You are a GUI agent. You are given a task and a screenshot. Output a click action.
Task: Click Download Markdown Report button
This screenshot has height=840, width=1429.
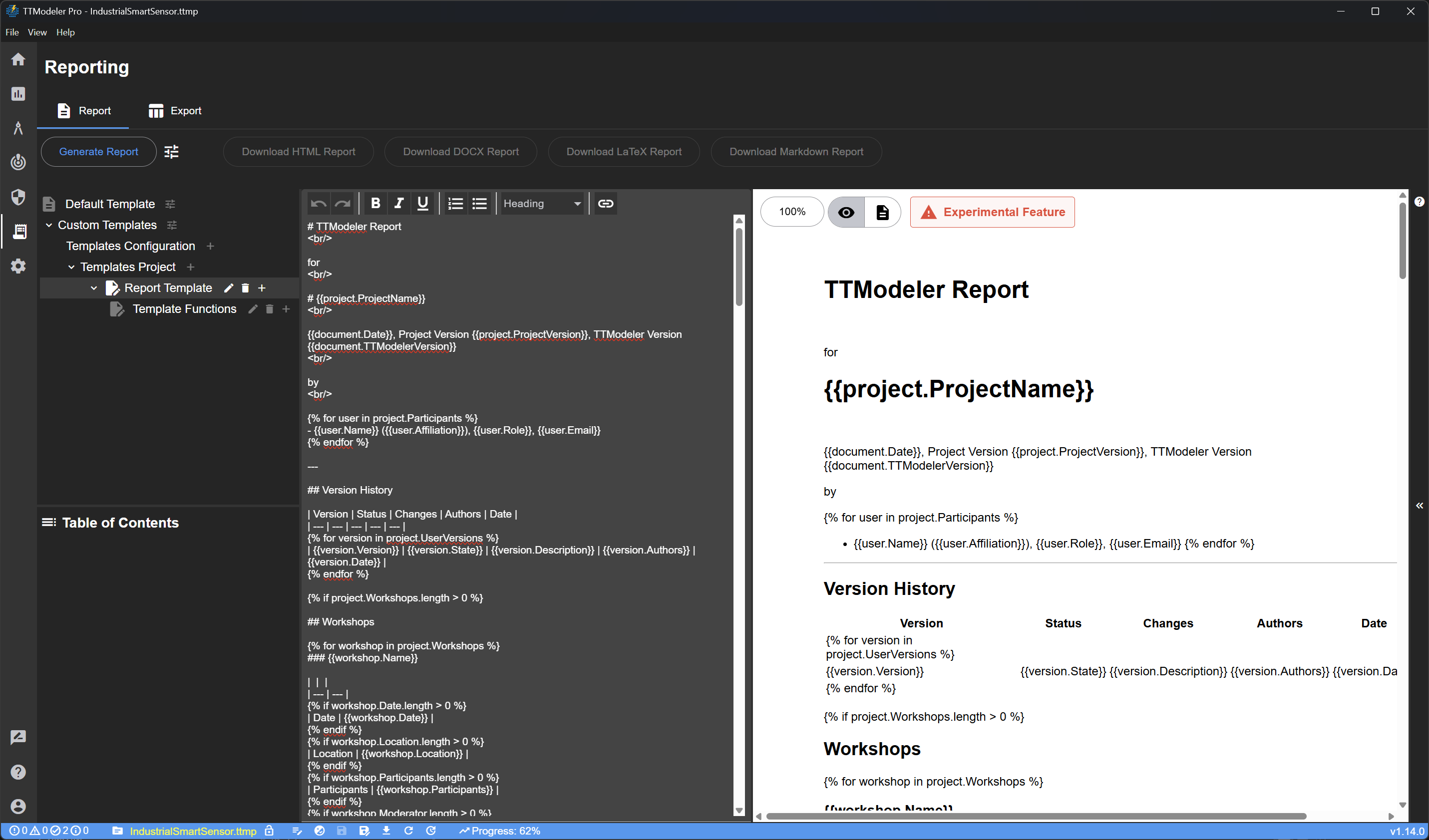(796, 152)
